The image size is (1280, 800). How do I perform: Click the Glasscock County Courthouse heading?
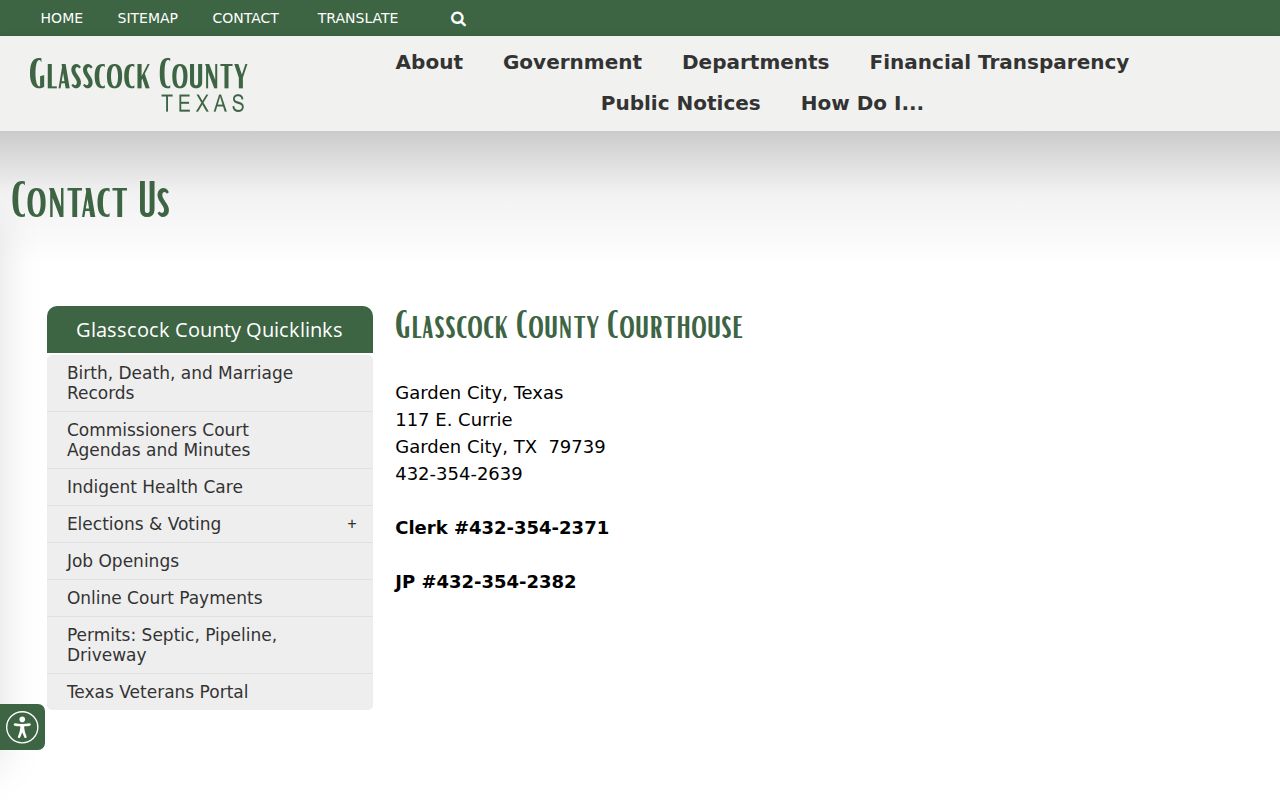coord(569,326)
